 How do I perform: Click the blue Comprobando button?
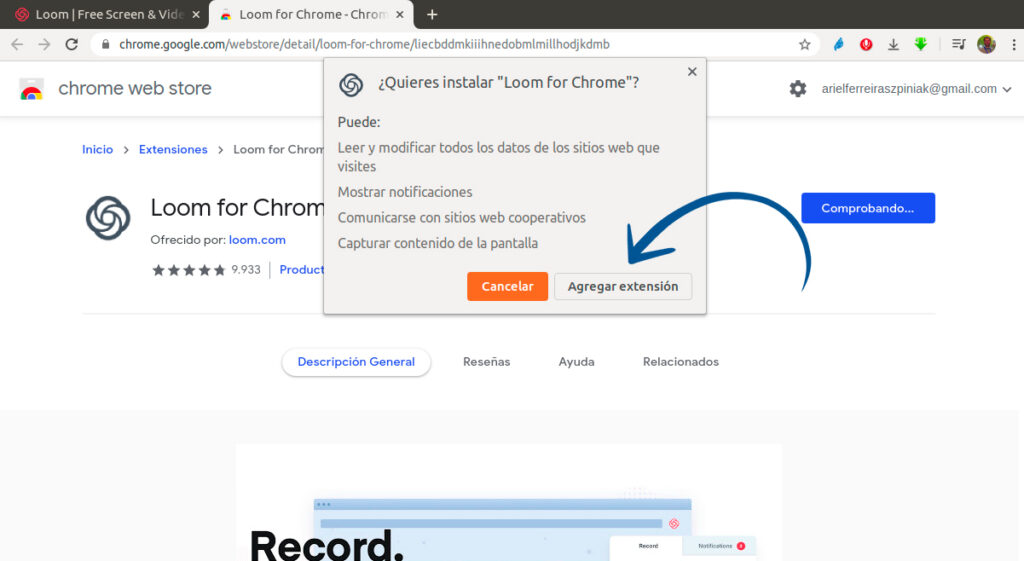(868, 208)
